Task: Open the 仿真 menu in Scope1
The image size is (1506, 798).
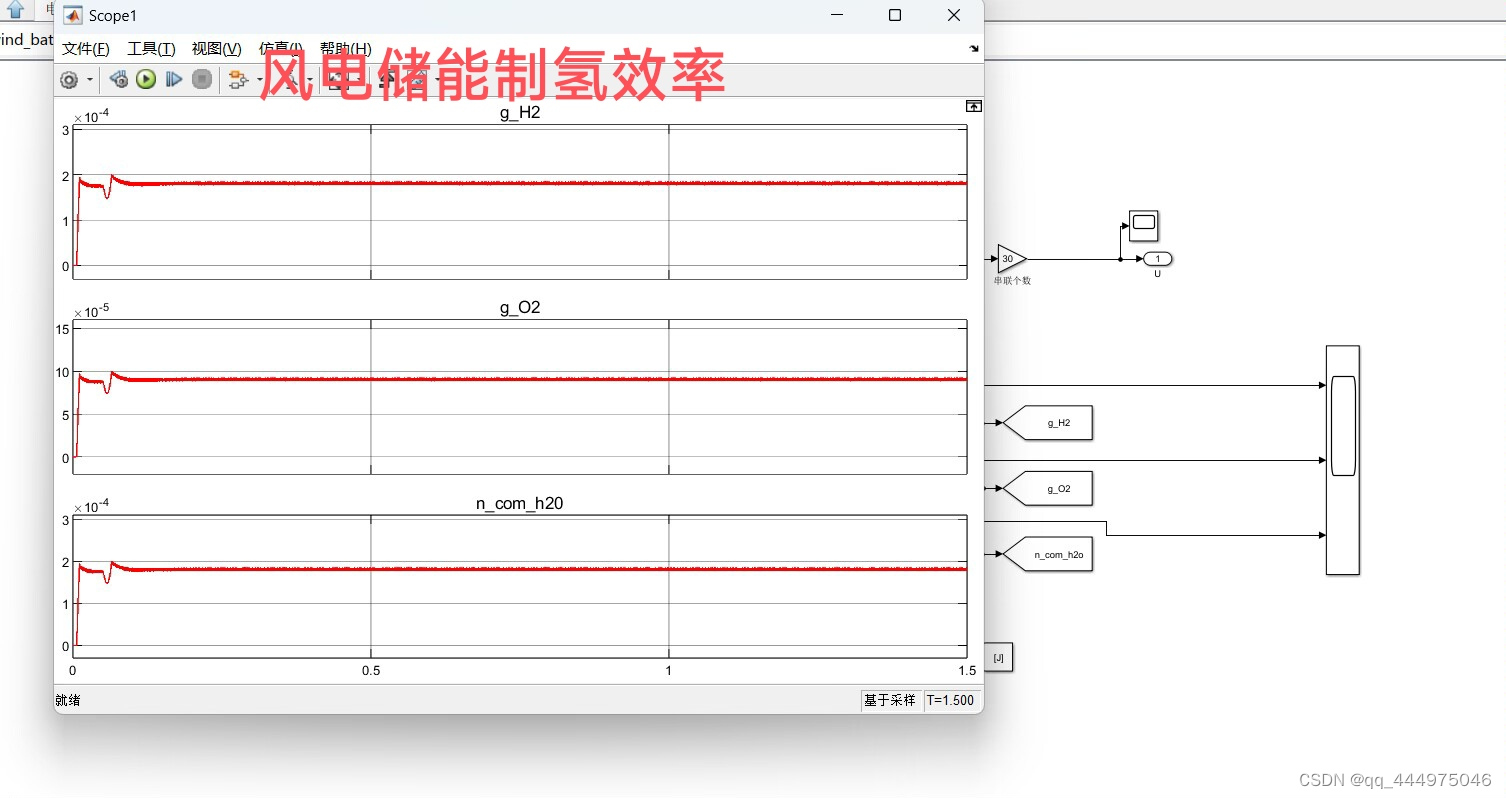Action: [x=281, y=49]
